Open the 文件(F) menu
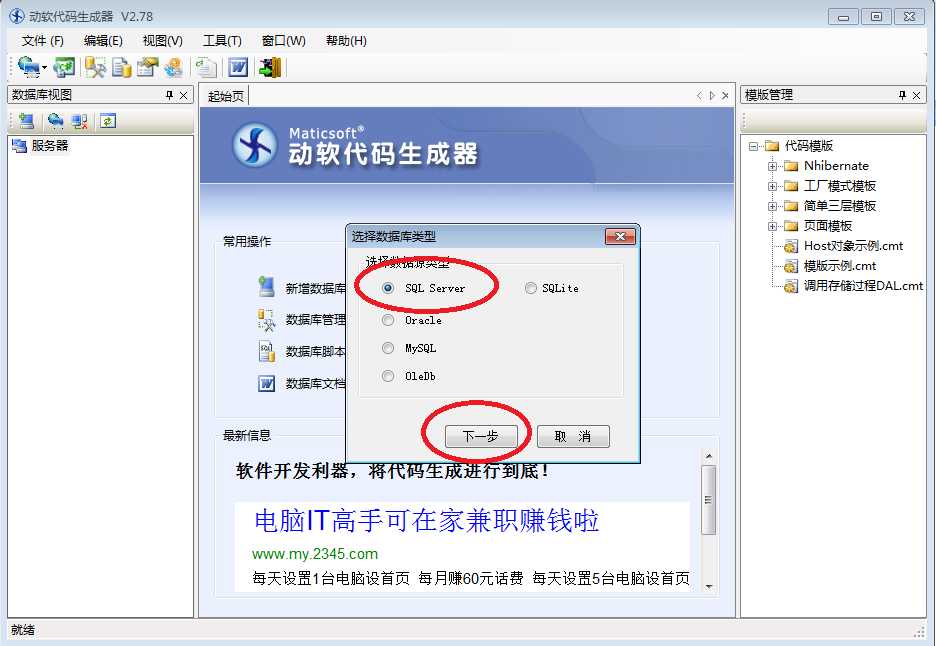The height and width of the screenshot is (646, 936). point(43,41)
